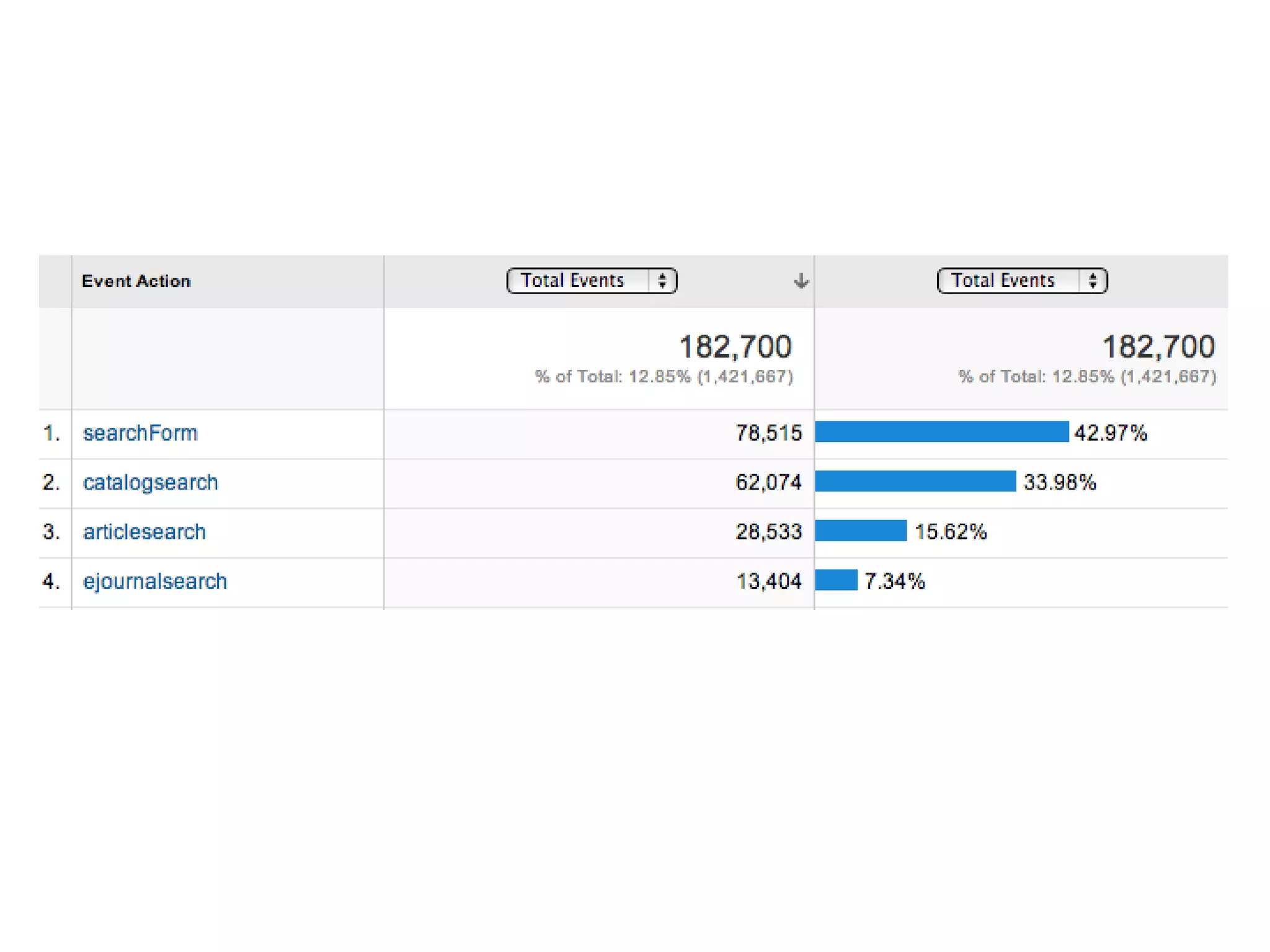Click the 13,404 total events value
Image resolution: width=1270 pixels, height=952 pixels.
(768, 581)
